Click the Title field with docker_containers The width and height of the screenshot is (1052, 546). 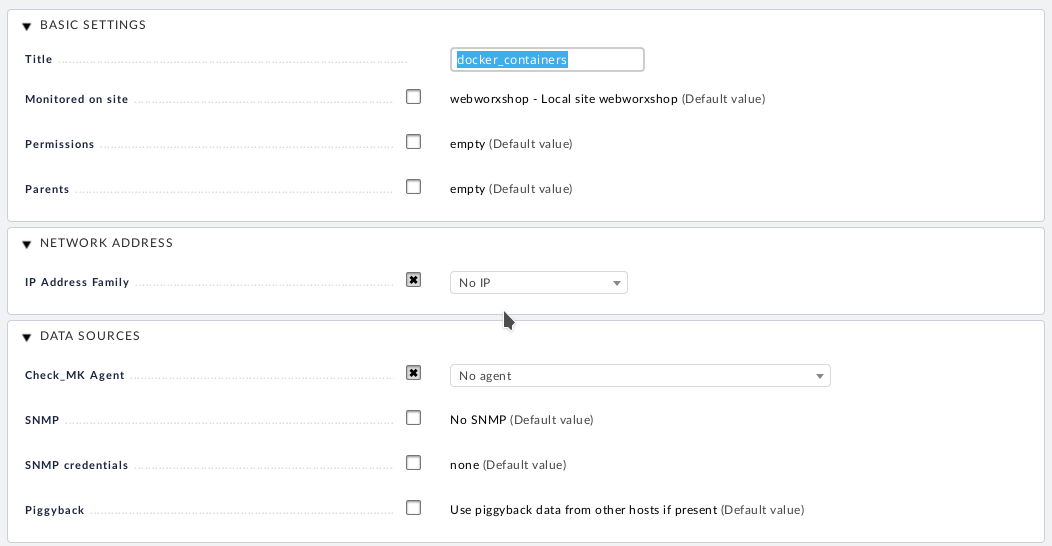point(547,60)
